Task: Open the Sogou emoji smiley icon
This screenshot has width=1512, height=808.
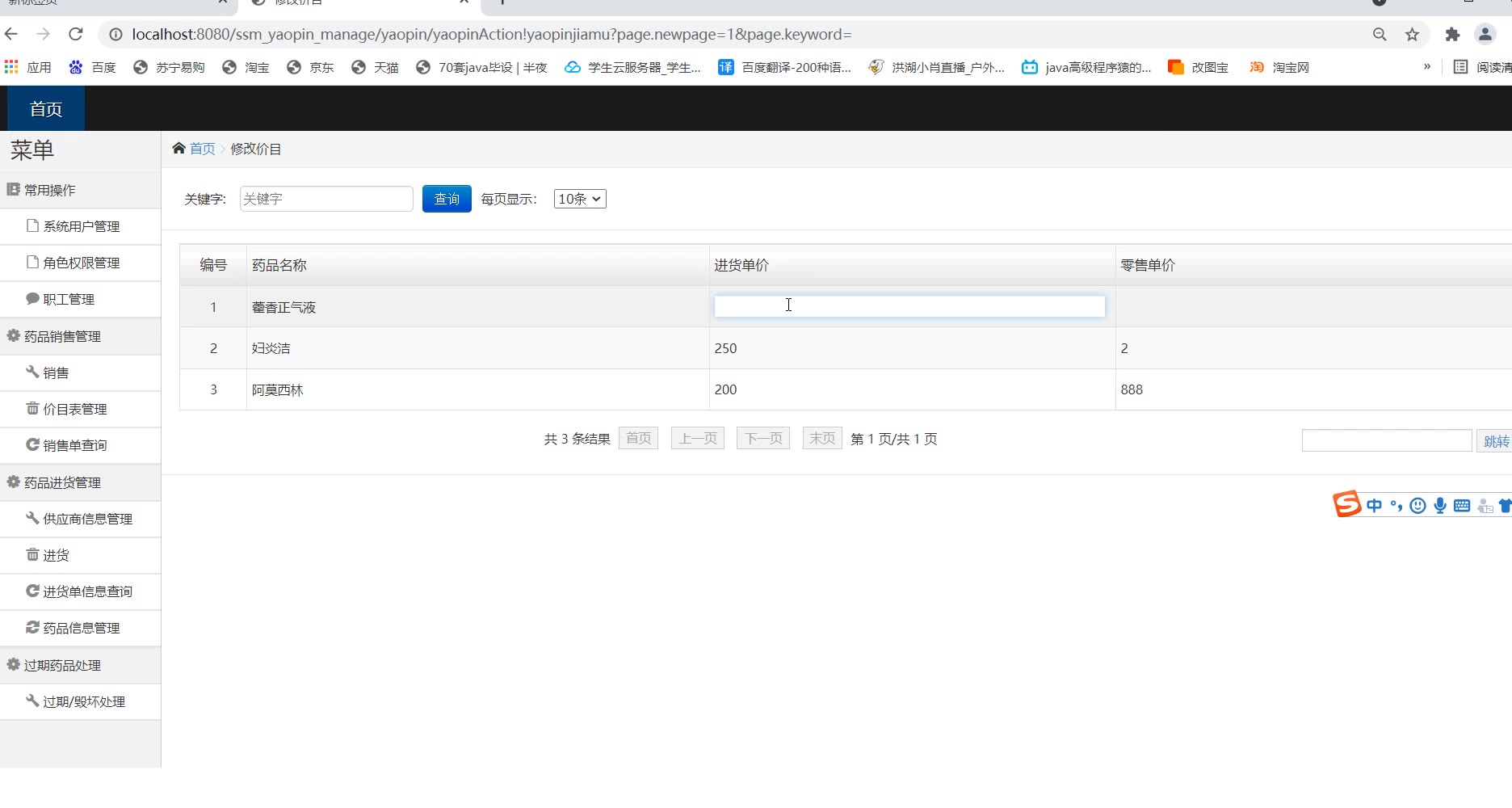Action: pos(1417,506)
